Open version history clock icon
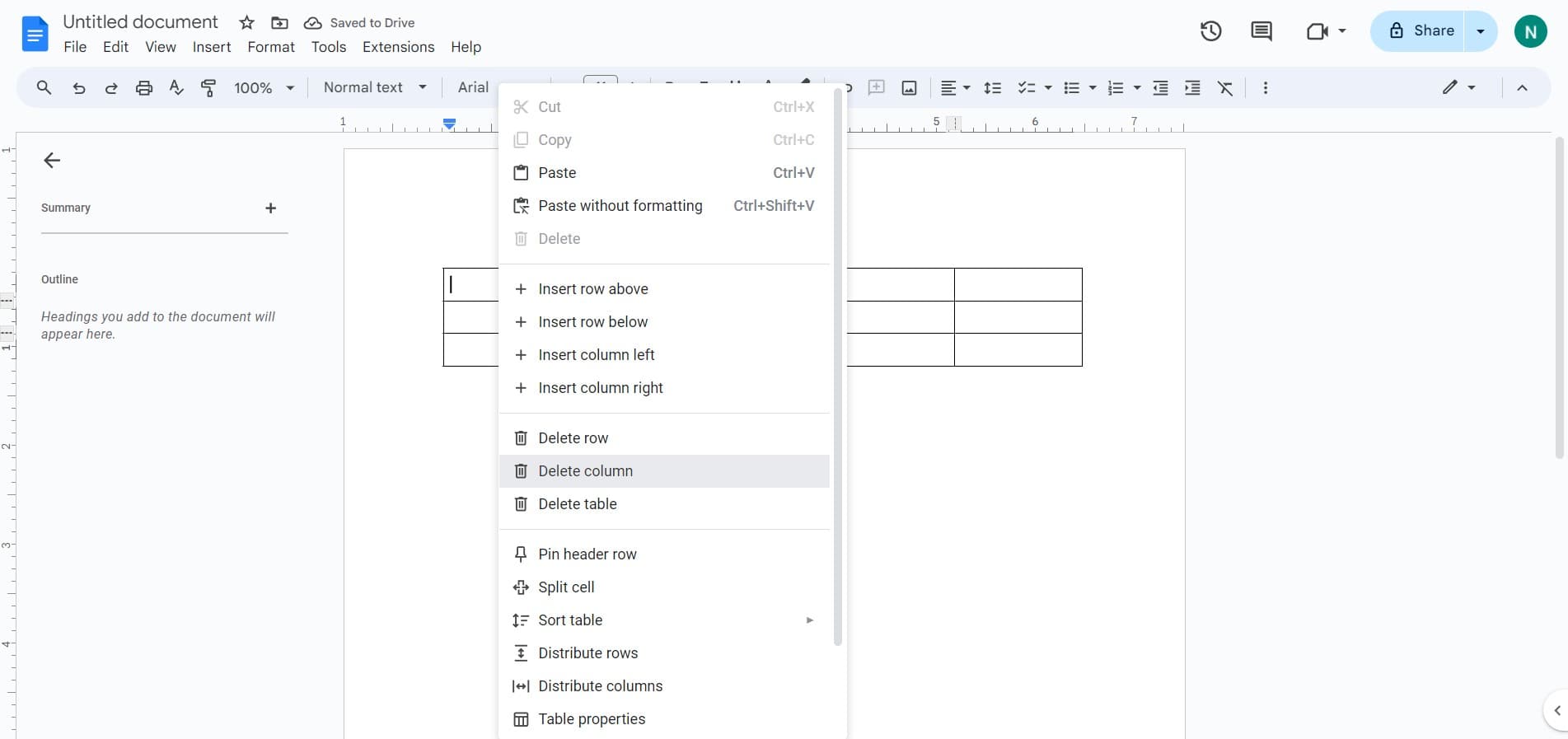This screenshot has height=739, width=1568. (1210, 31)
